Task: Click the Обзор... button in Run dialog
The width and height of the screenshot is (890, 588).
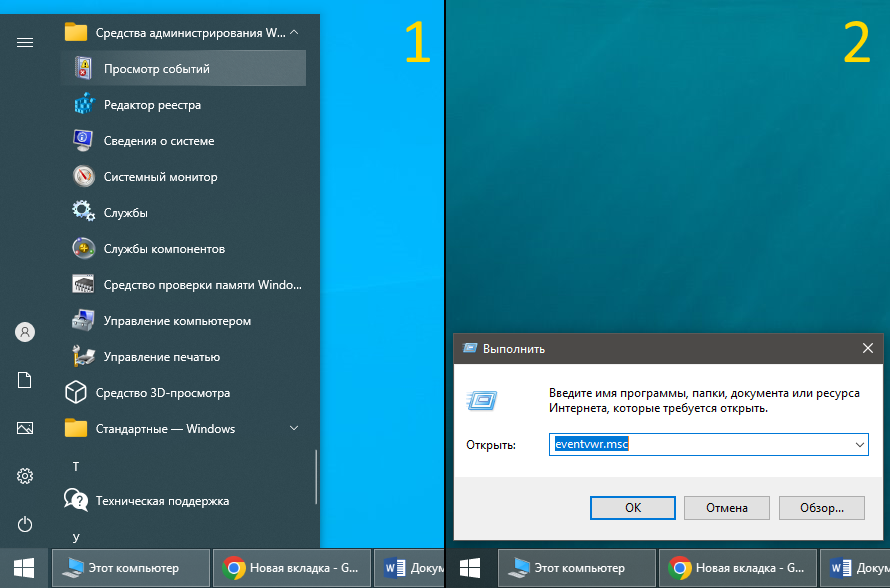Action: pyautogui.click(x=822, y=507)
